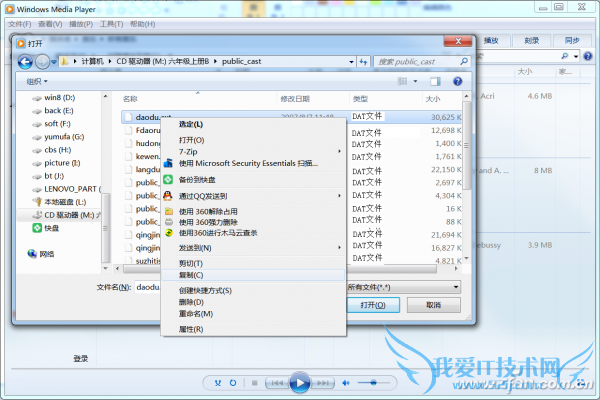Switch to the 刻录 tab in Media Player

pyautogui.click(x=532, y=41)
